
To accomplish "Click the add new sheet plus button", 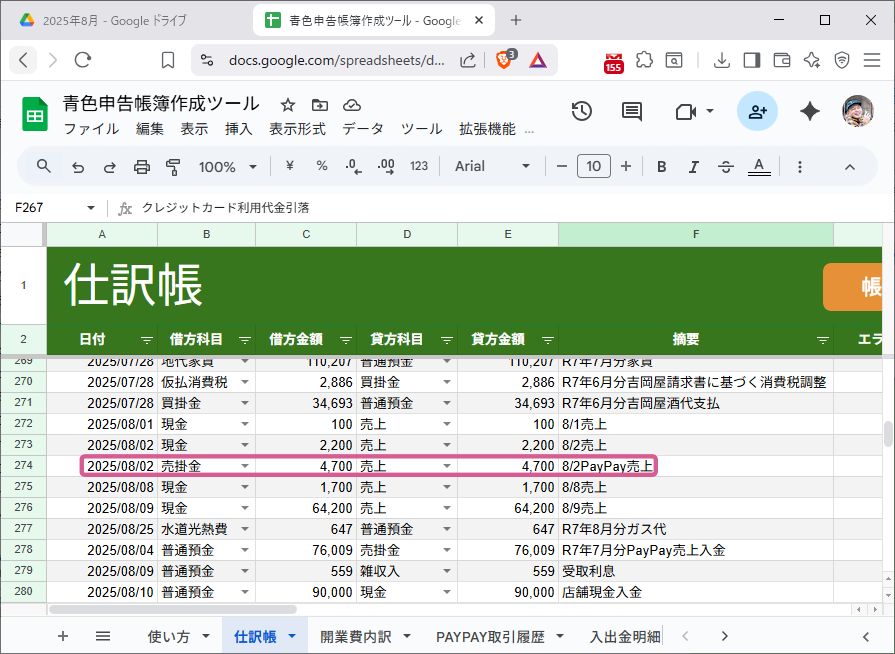I will [x=62, y=635].
